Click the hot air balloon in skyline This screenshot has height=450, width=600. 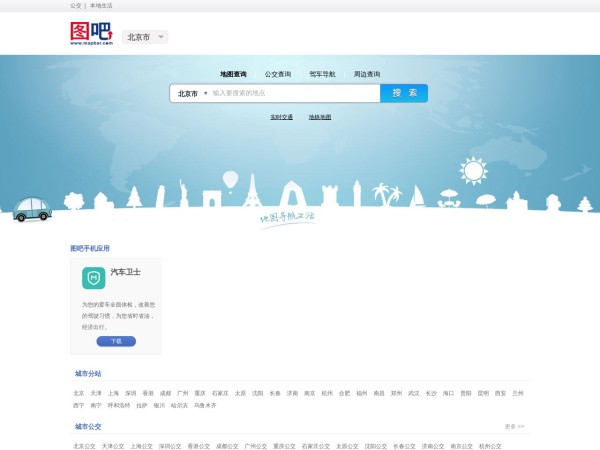[231, 180]
